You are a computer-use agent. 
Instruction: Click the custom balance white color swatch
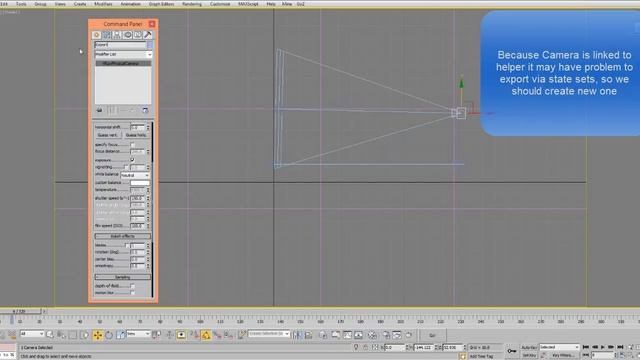click(x=140, y=182)
